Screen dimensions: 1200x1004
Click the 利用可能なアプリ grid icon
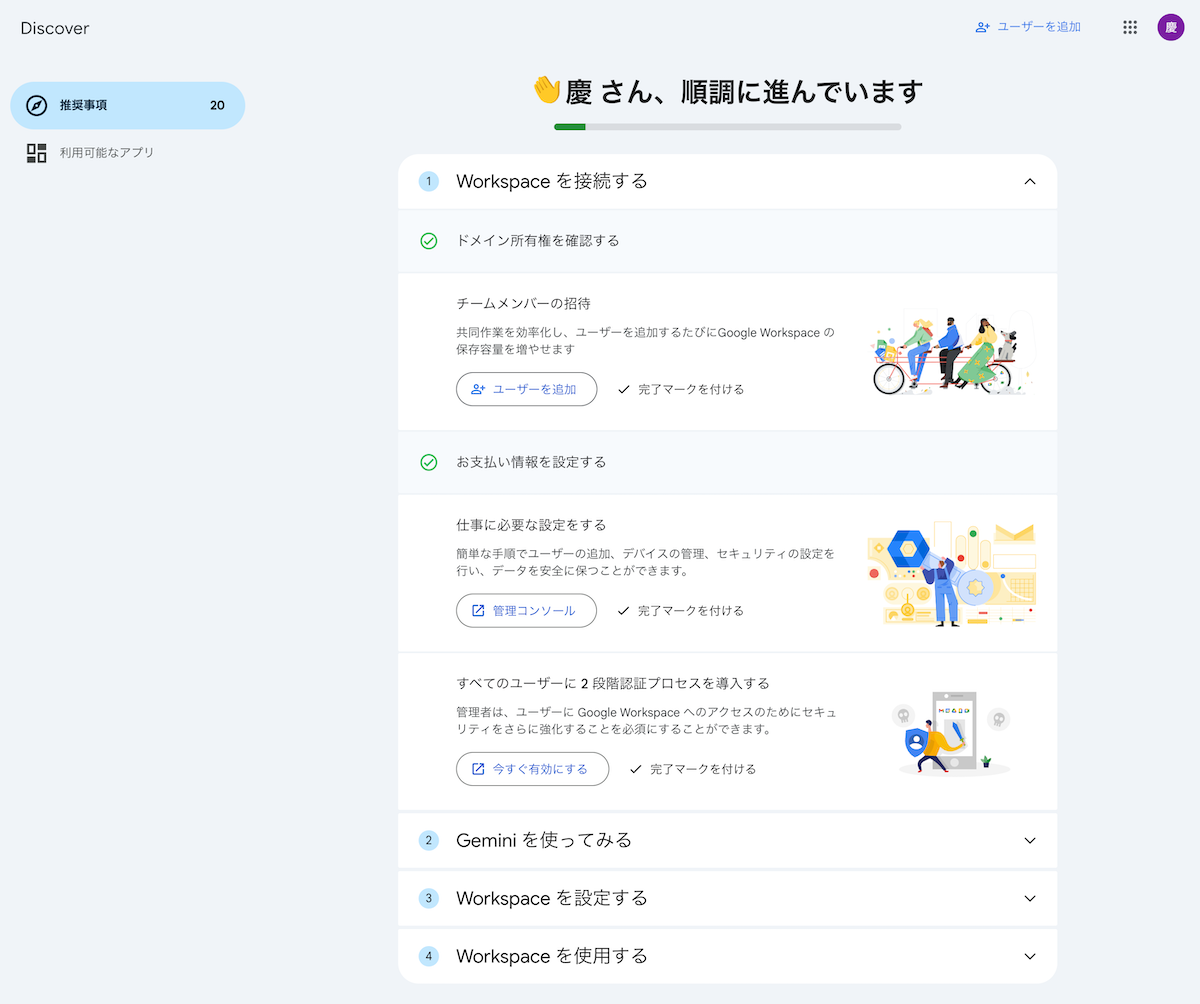[37, 153]
